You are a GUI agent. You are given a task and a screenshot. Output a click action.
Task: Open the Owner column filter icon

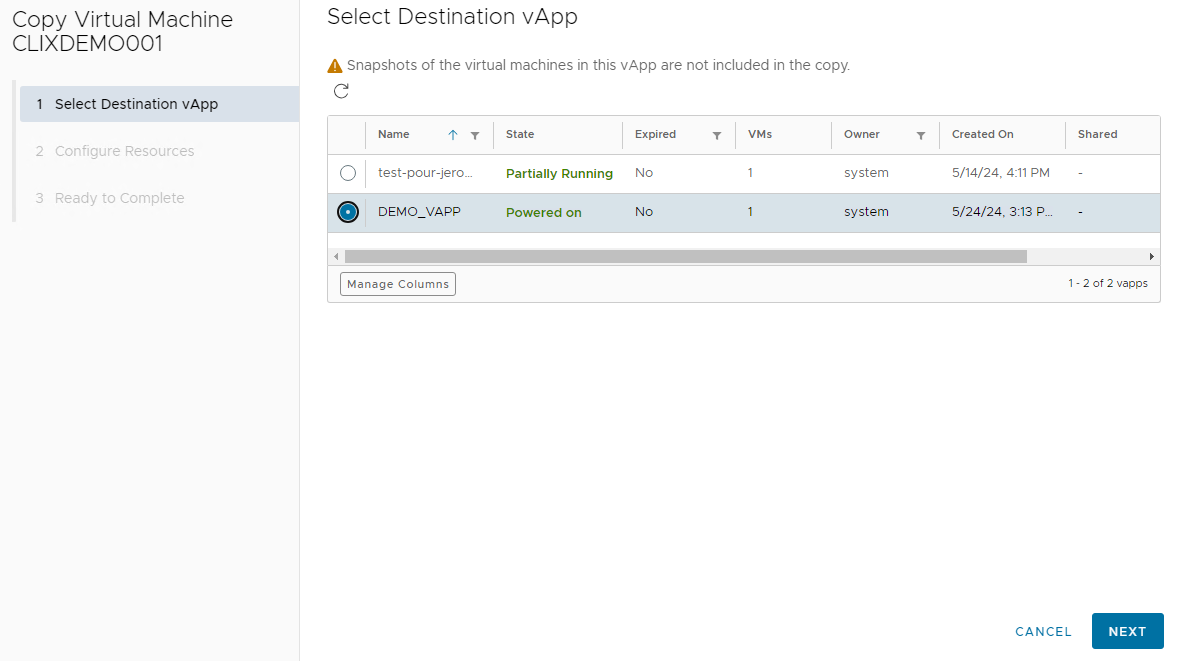pyautogui.click(x=921, y=135)
